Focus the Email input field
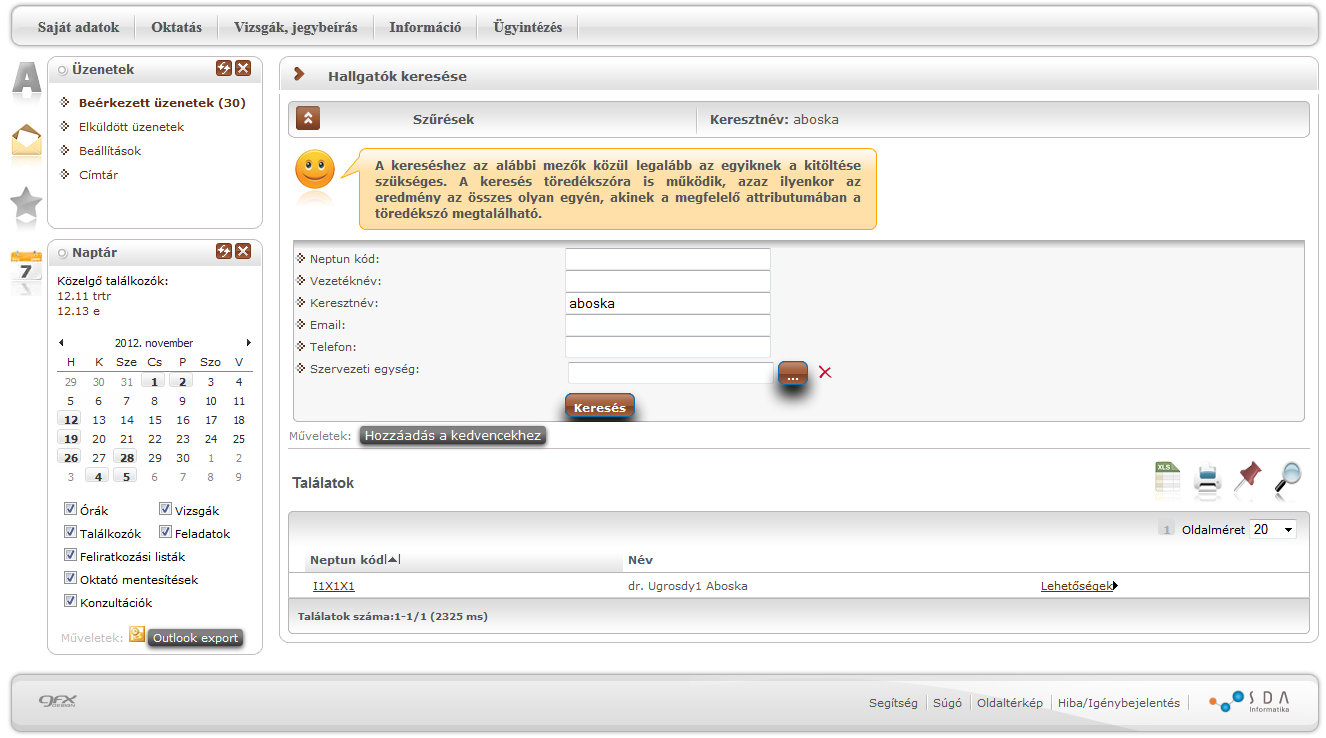 click(668, 325)
